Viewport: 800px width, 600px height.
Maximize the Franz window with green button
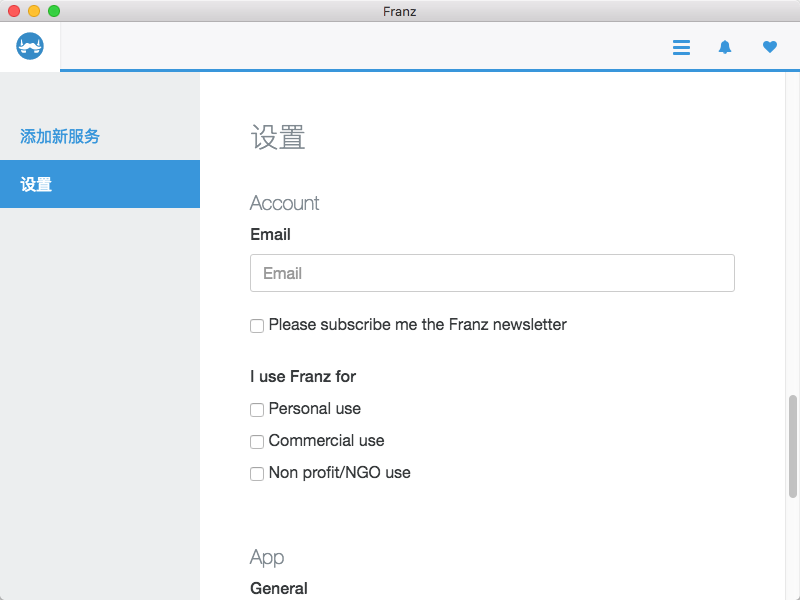pyautogui.click(x=54, y=11)
